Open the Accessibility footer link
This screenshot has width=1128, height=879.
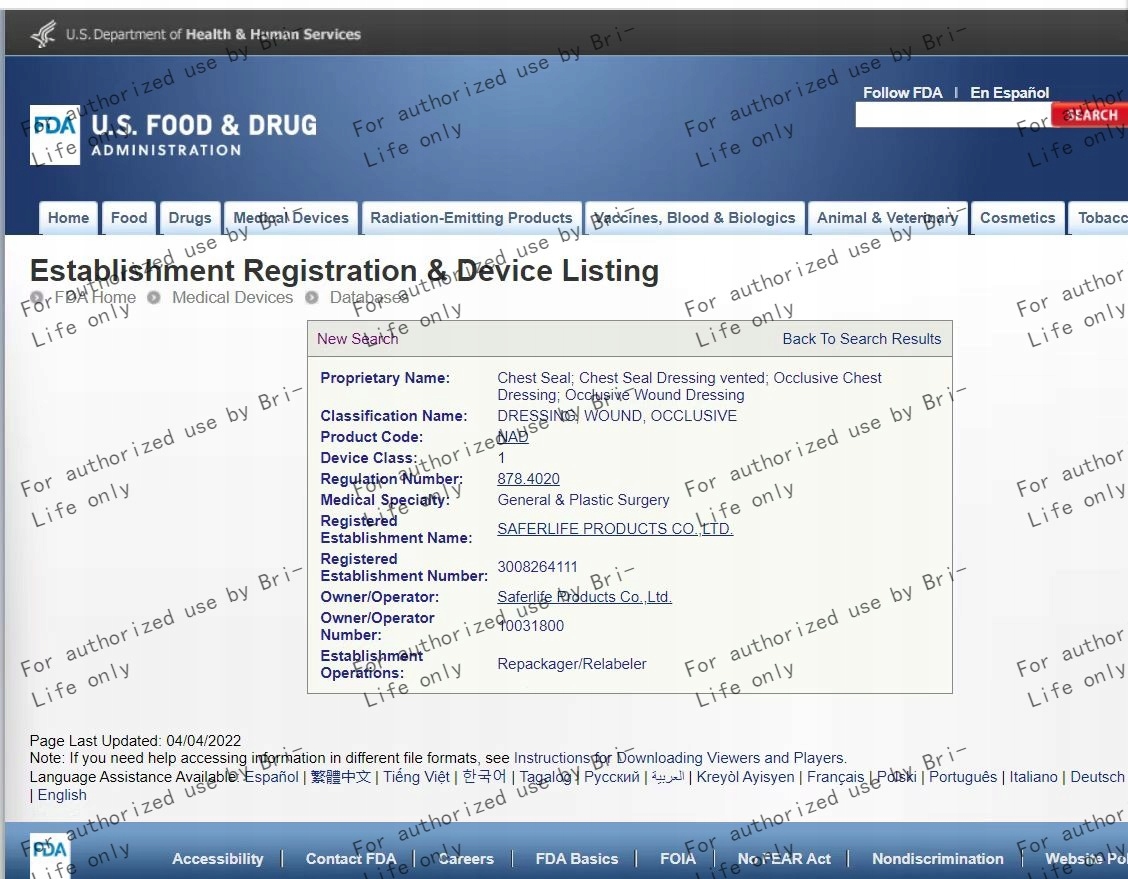tap(218, 859)
